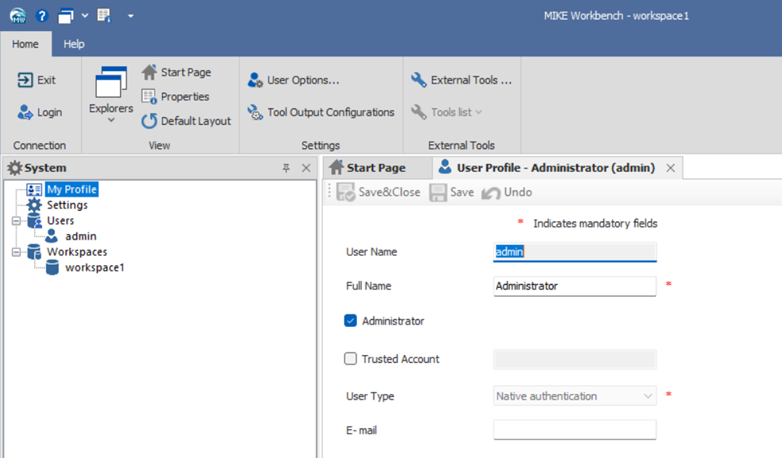
Task: Select the admin user in the tree
Action: click(81, 236)
